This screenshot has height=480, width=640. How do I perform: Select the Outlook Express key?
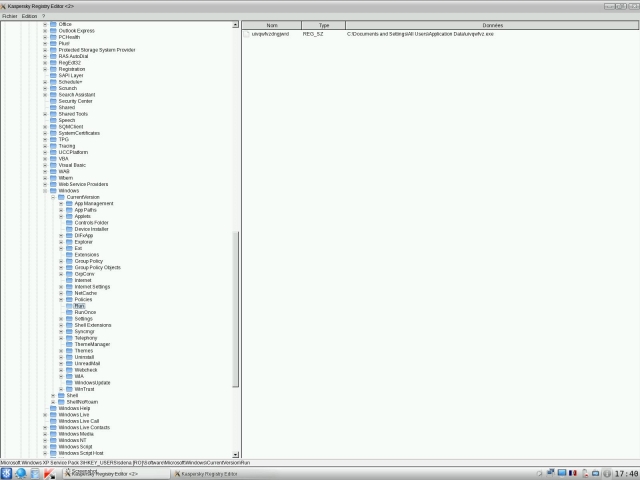[76, 31]
